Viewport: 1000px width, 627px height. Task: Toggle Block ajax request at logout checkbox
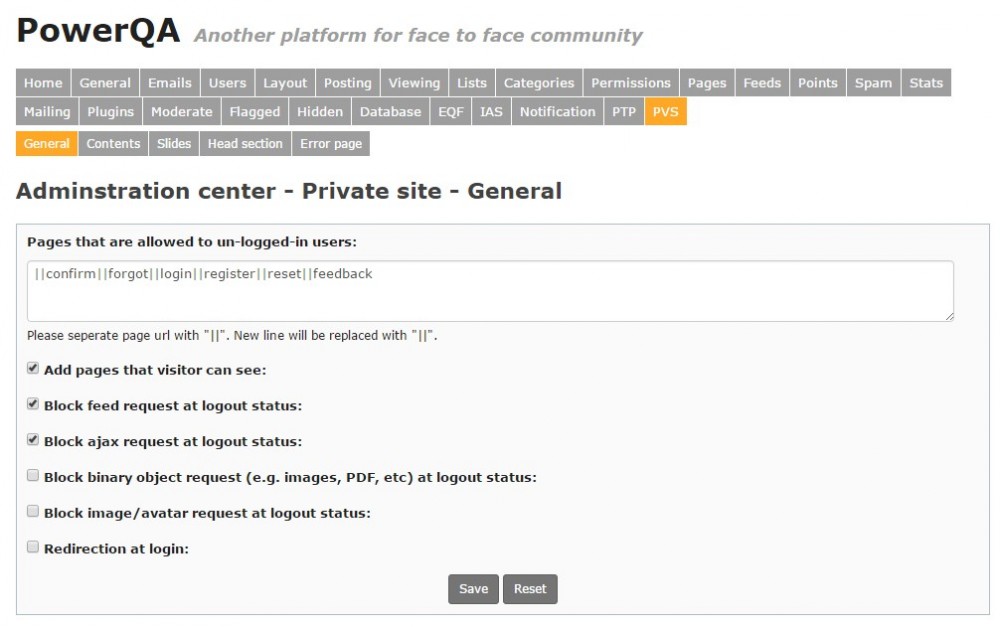(x=33, y=440)
